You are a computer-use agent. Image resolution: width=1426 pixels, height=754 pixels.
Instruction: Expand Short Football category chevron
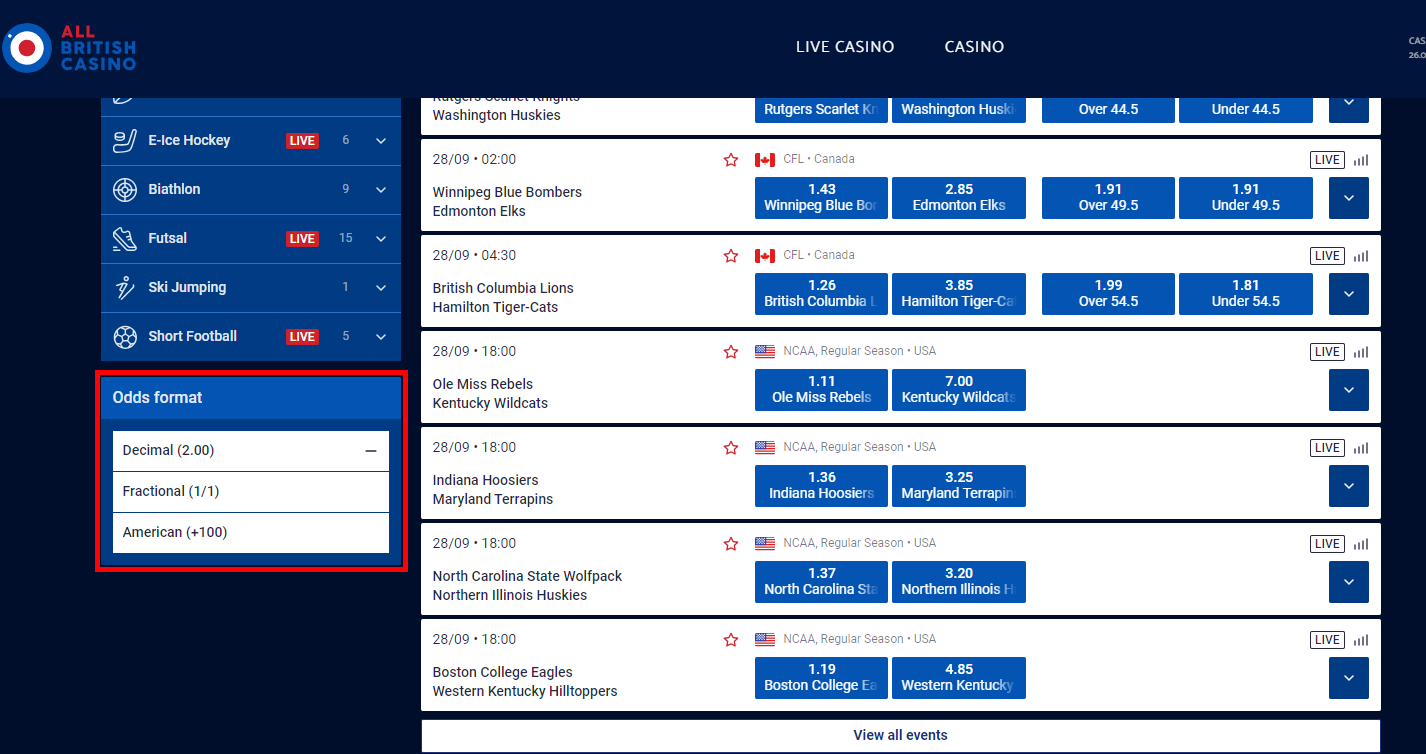(x=381, y=337)
